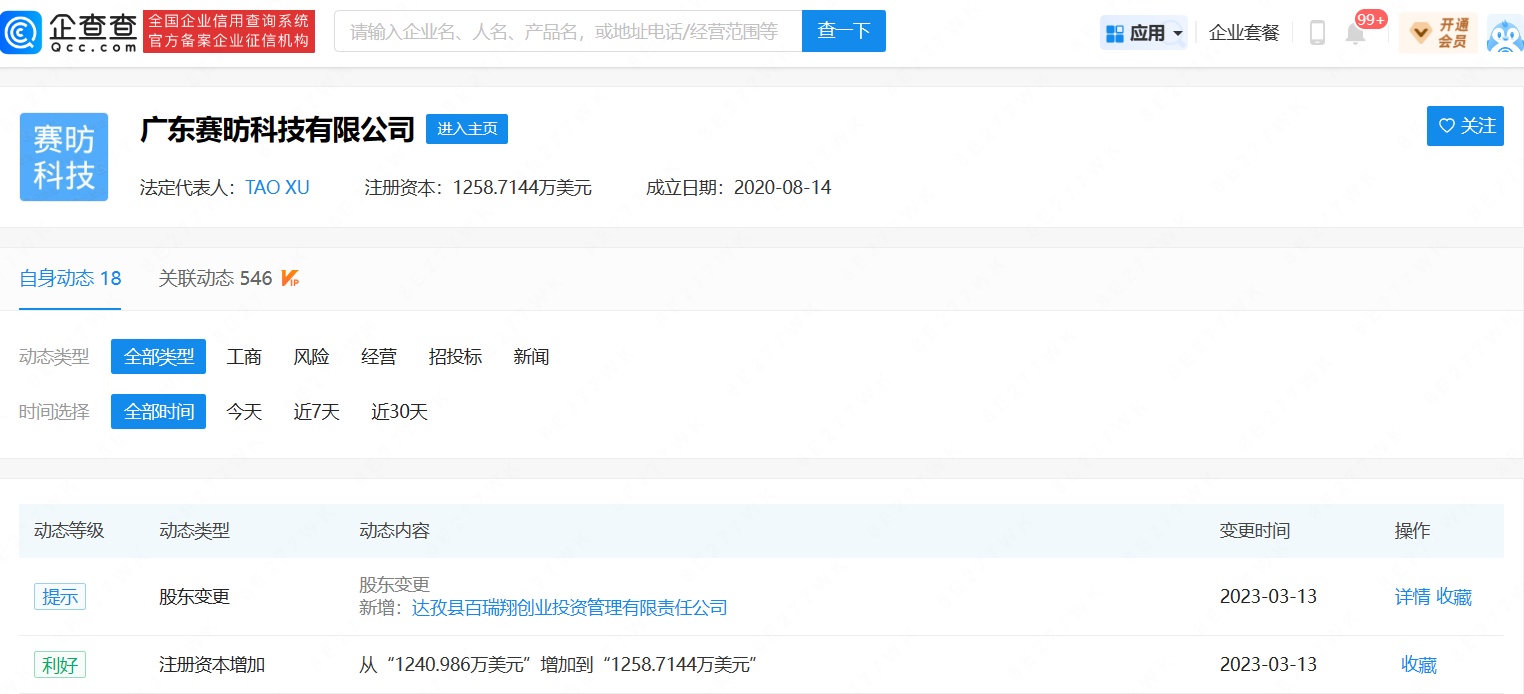This screenshot has height=694, width=1524.
Task: Click the 查一下 search button
Action: pyautogui.click(x=844, y=32)
